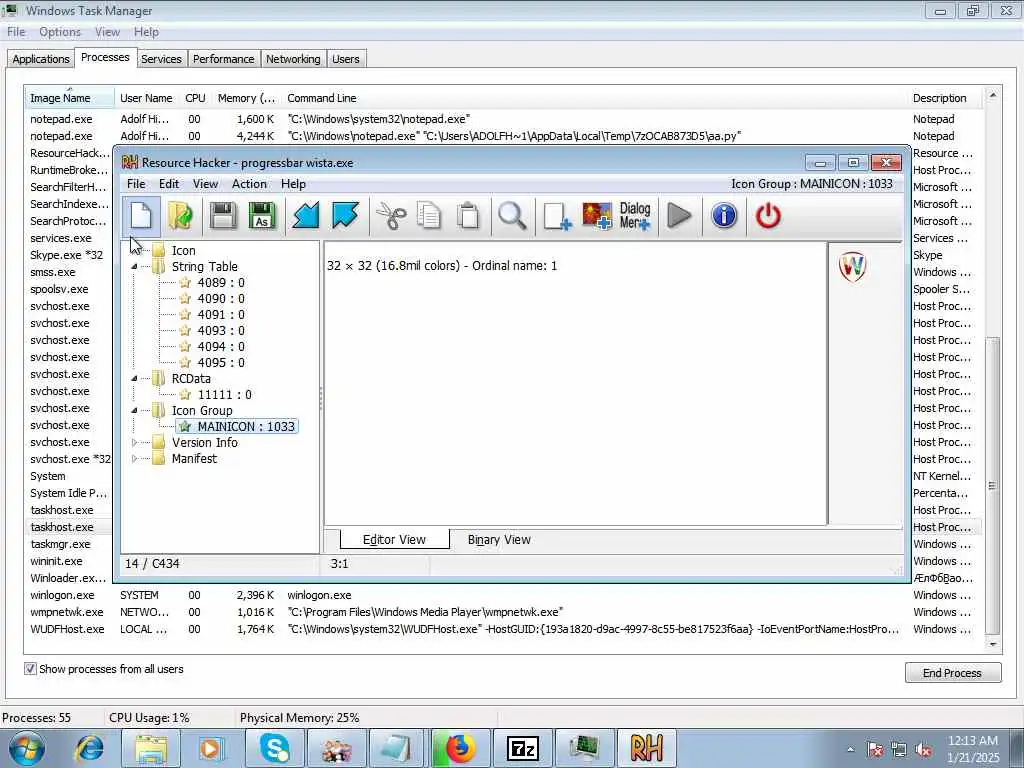Screen dimensions: 1024x768
Task: Click the Task Manager vertical scrollbar thumb
Action: 993,485
